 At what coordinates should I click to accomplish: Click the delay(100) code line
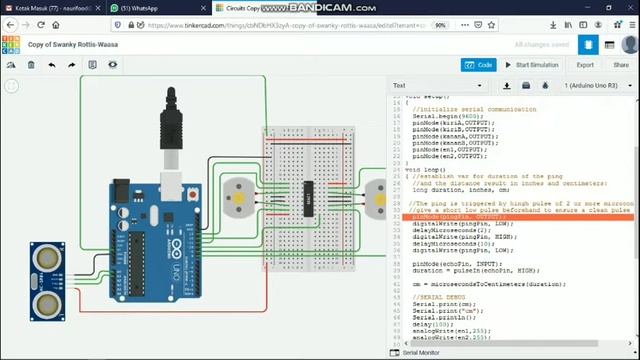[x=433, y=324]
